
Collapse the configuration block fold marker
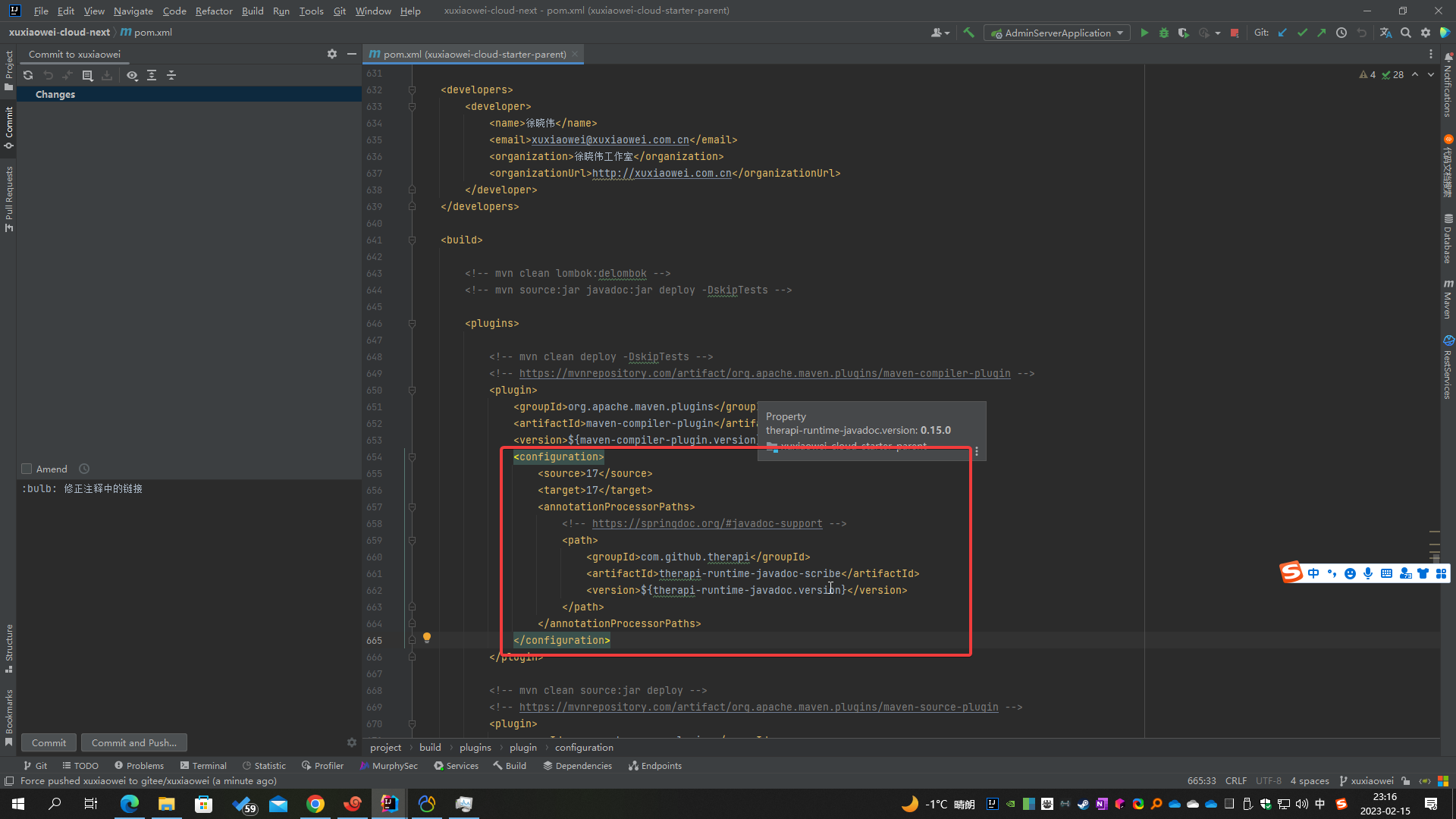pyautogui.click(x=412, y=457)
